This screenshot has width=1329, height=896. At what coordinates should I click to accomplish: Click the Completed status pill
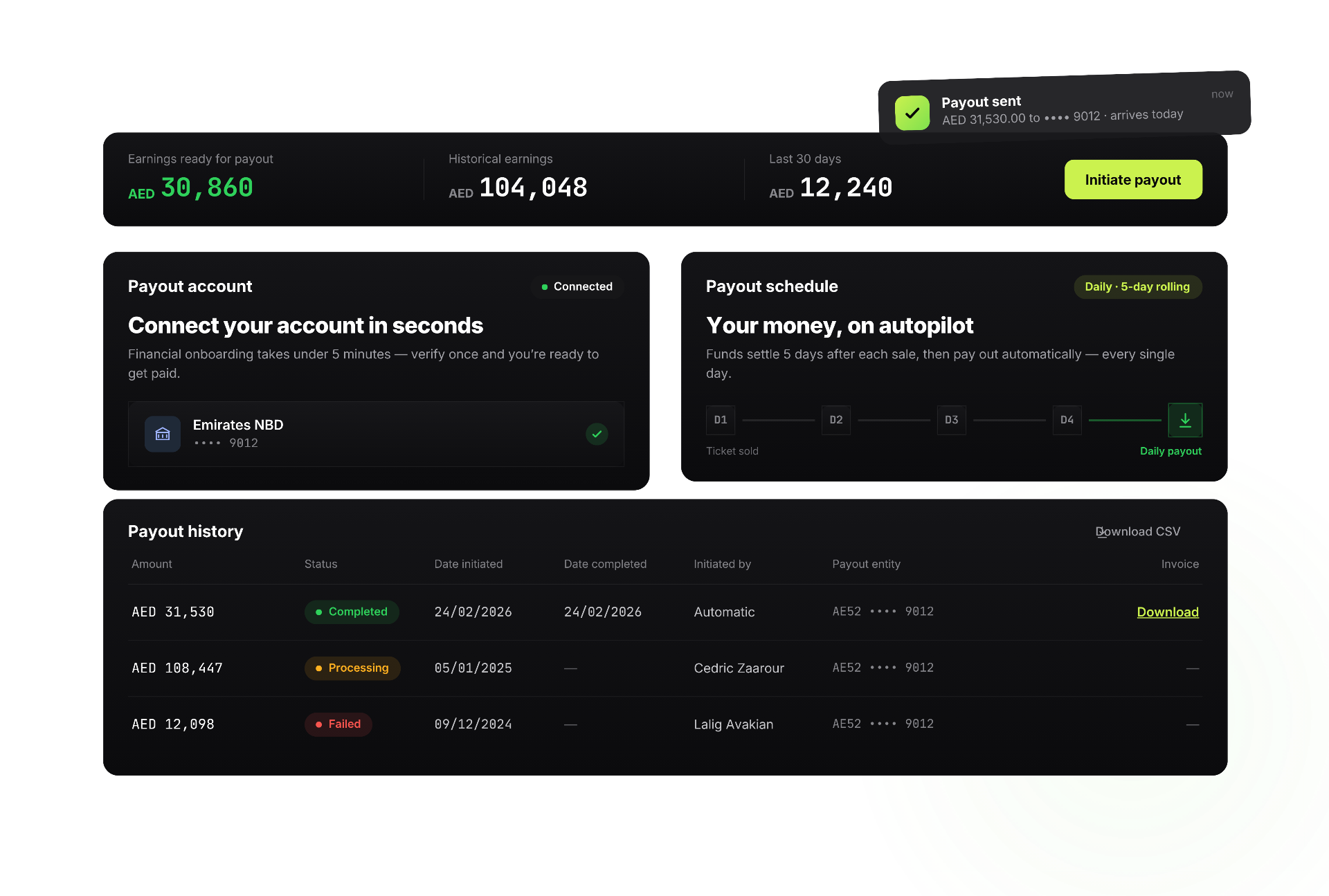pyautogui.click(x=352, y=612)
